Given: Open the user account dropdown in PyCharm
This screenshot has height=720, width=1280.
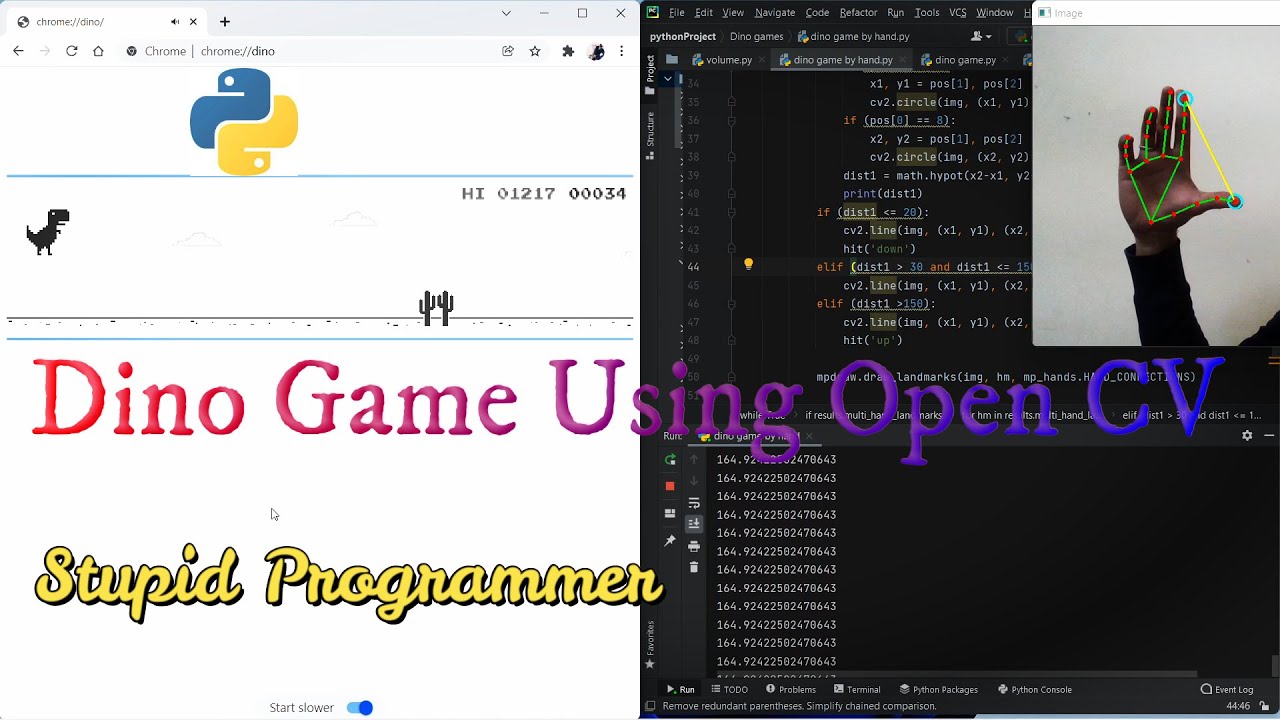Looking at the screenshot, I should (x=981, y=37).
